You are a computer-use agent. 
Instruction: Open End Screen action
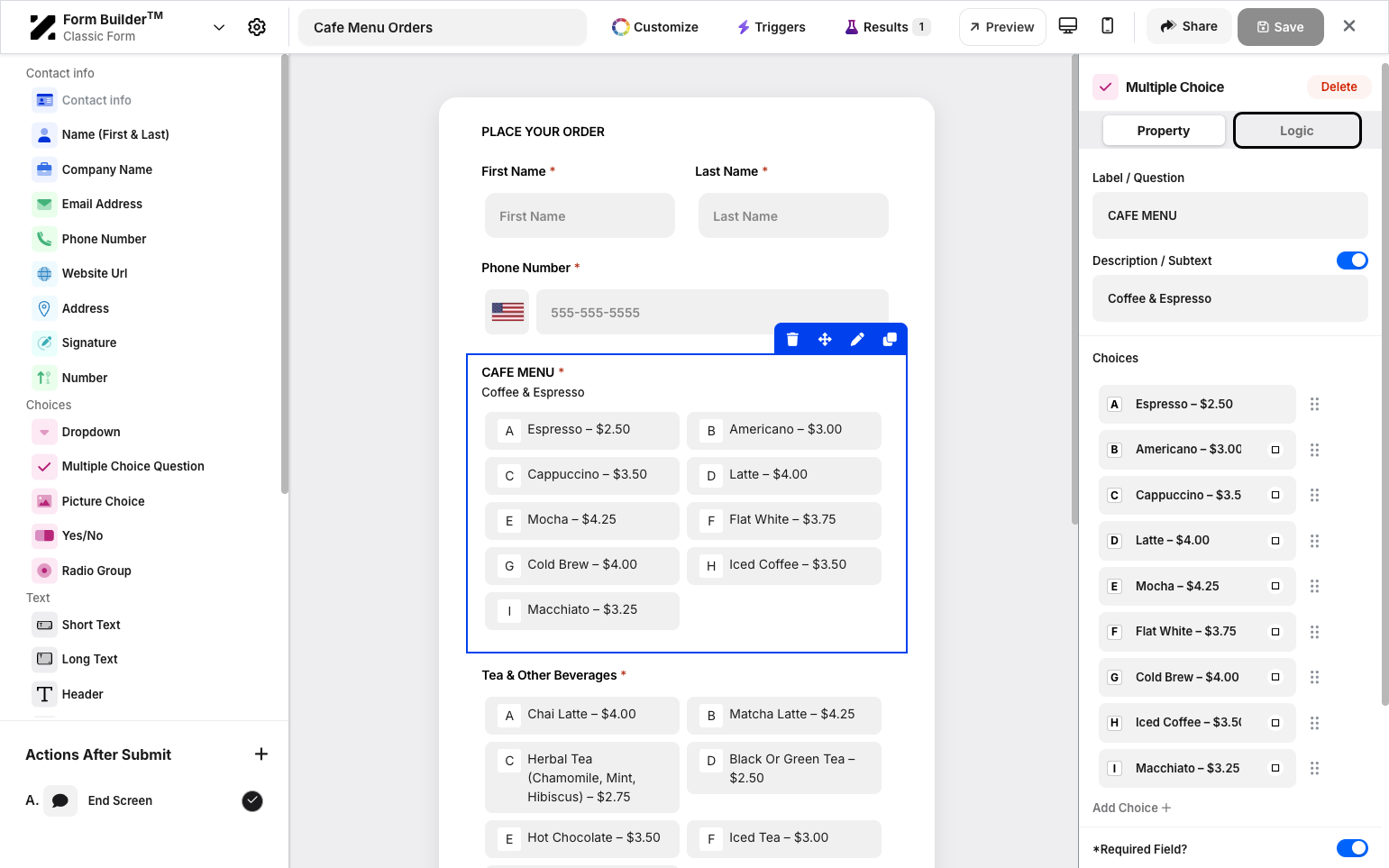pos(120,800)
